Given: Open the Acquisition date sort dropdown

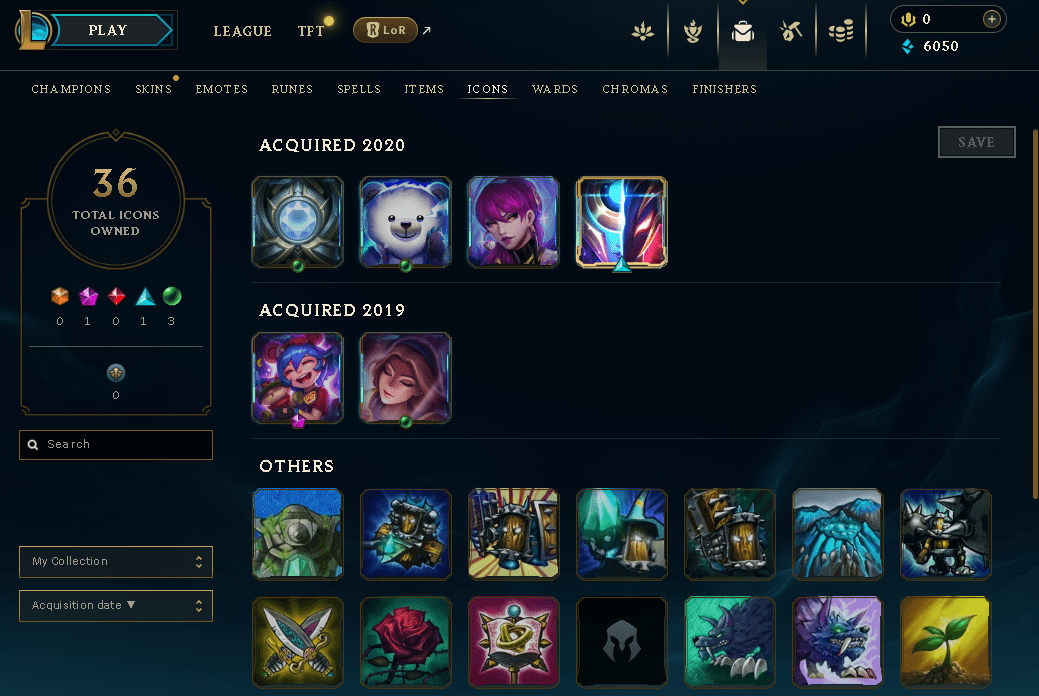Looking at the screenshot, I should coord(116,605).
